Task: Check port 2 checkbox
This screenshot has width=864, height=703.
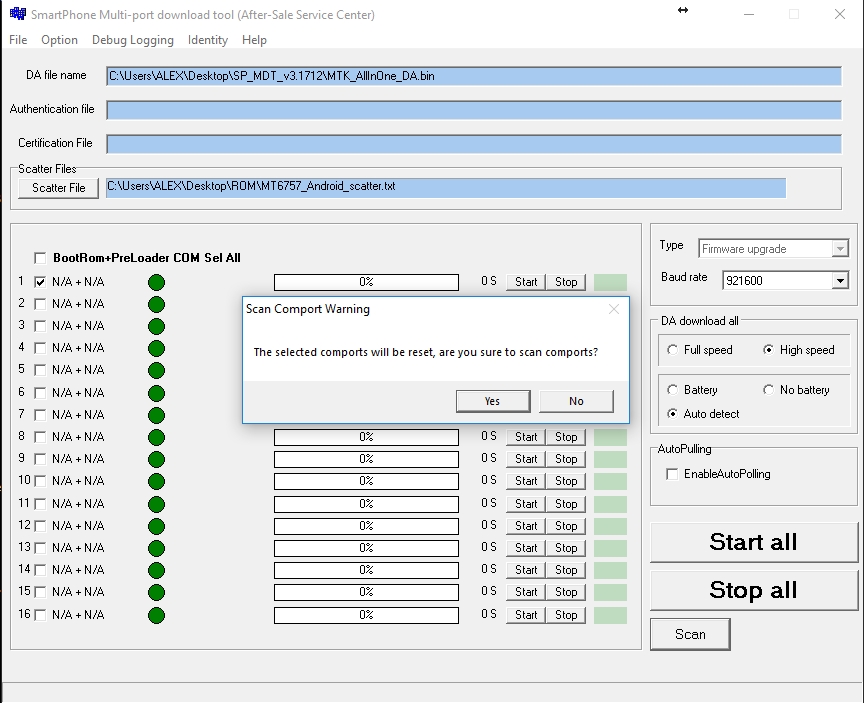Action: [40, 304]
